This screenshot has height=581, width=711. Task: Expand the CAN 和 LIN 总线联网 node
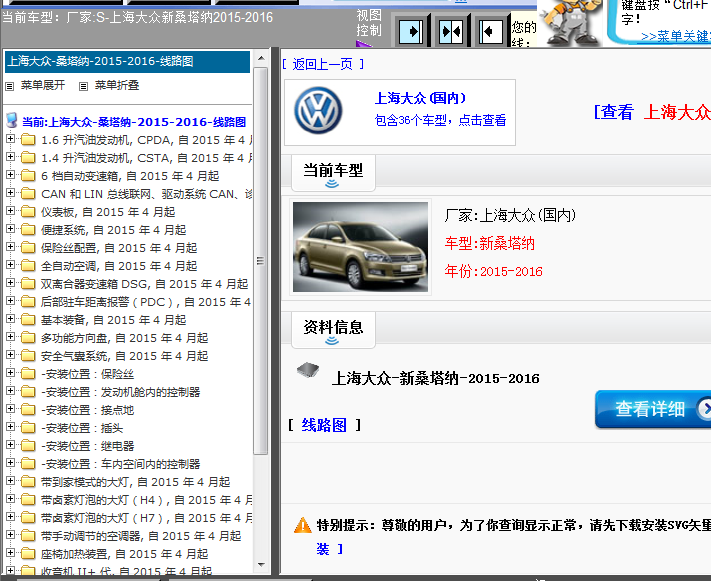(x=10, y=193)
